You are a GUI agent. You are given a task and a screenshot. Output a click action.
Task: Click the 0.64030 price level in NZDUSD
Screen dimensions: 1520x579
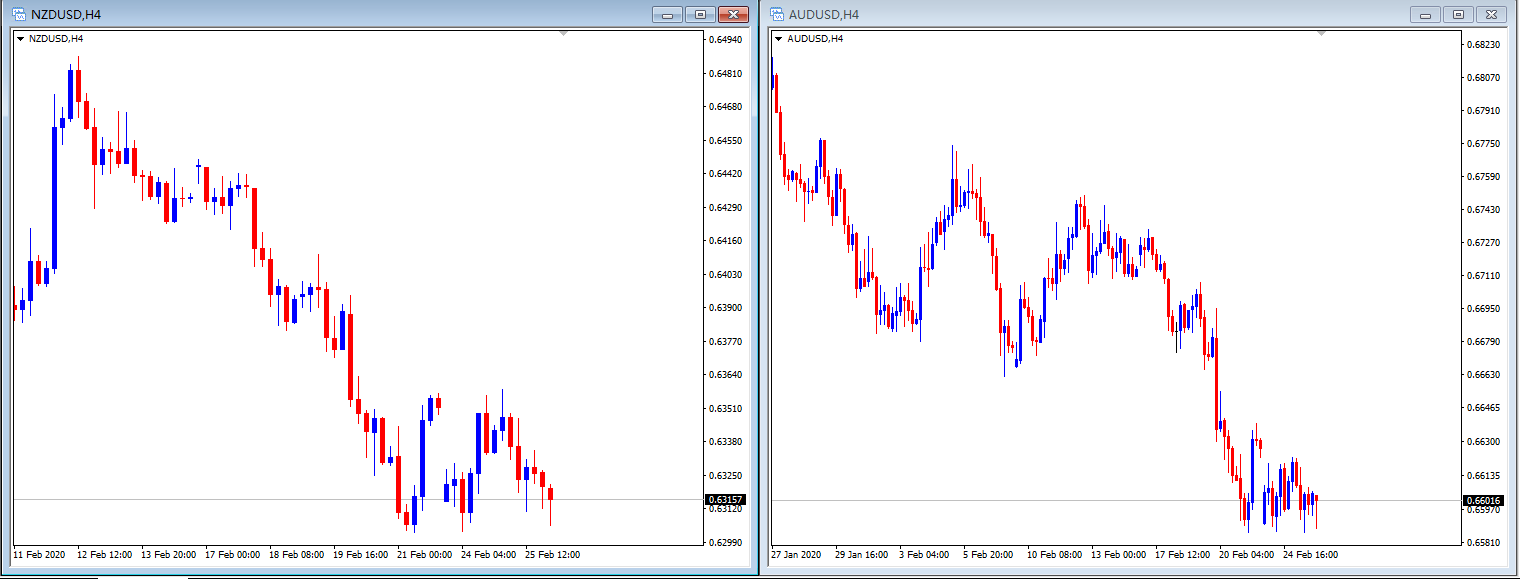(725, 275)
